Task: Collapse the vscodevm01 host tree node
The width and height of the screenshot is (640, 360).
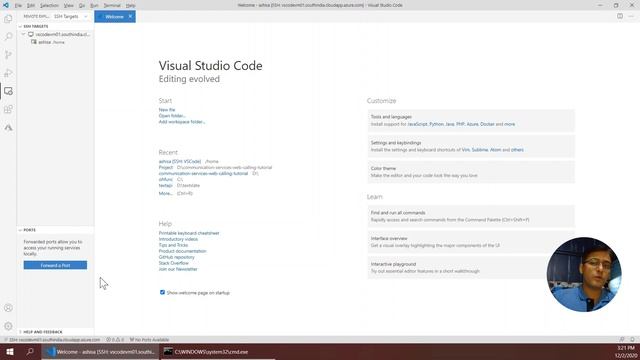Action: coord(23,34)
